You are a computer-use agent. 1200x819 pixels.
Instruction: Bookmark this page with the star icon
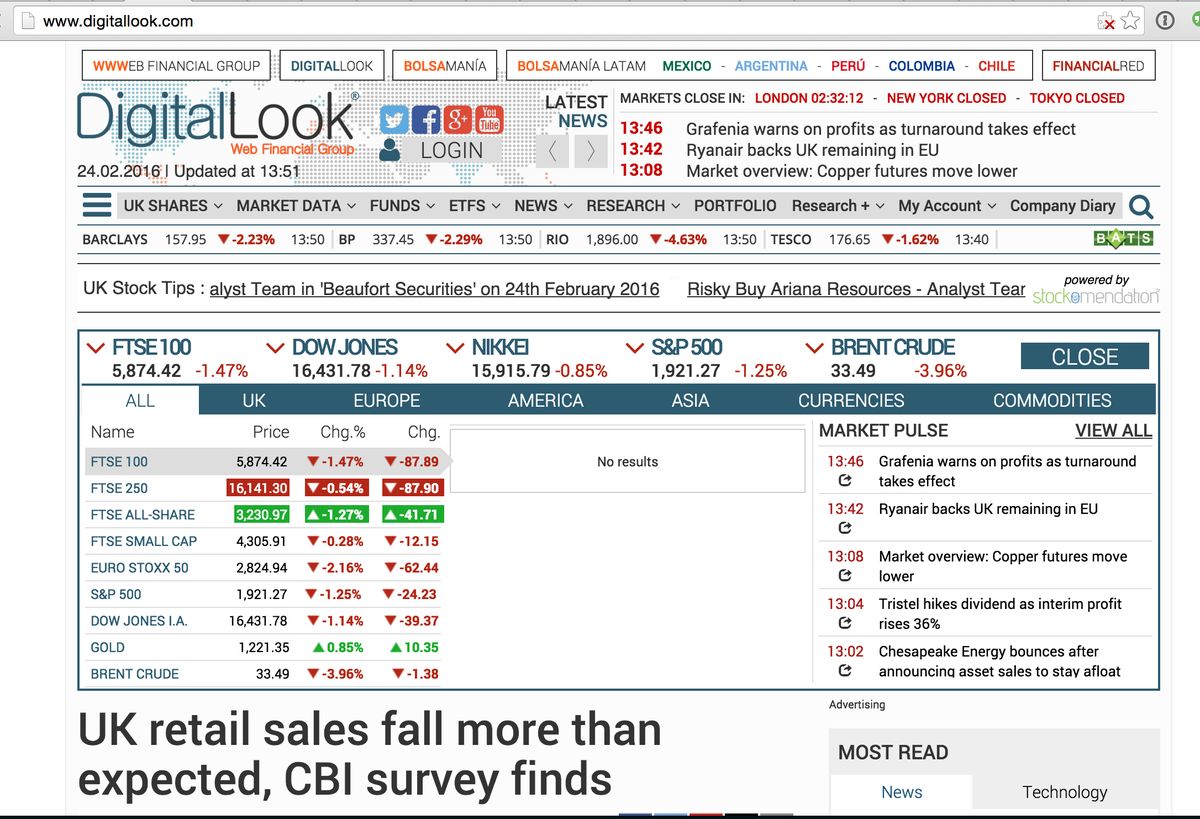tap(1130, 20)
